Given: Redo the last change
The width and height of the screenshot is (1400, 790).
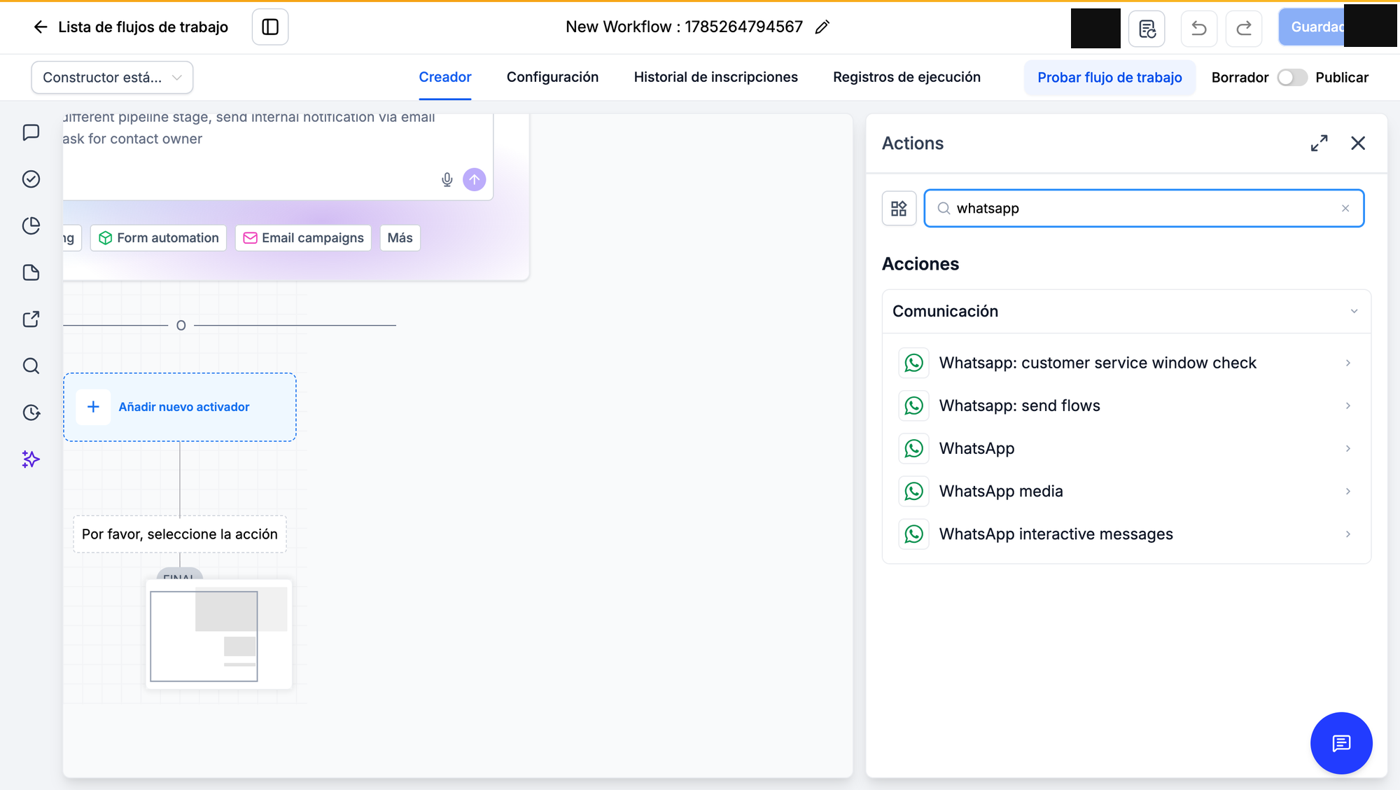Looking at the screenshot, I should tap(1244, 28).
